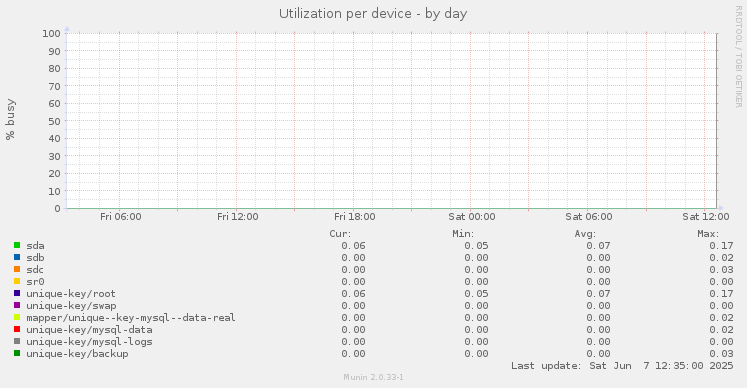Select the unique-key/swap legend label
This screenshot has width=747, height=388.
pyautogui.click(x=71, y=306)
